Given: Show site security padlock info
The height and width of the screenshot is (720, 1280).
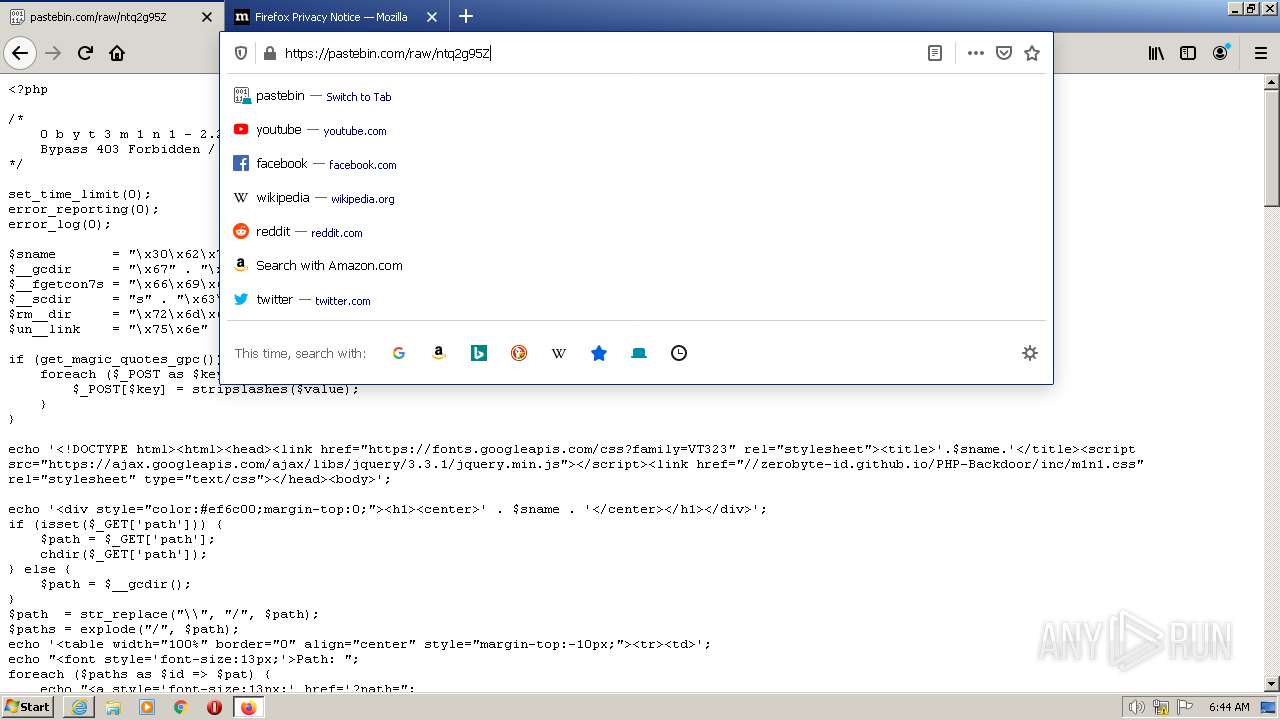Looking at the screenshot, I should tap(269, 53).
